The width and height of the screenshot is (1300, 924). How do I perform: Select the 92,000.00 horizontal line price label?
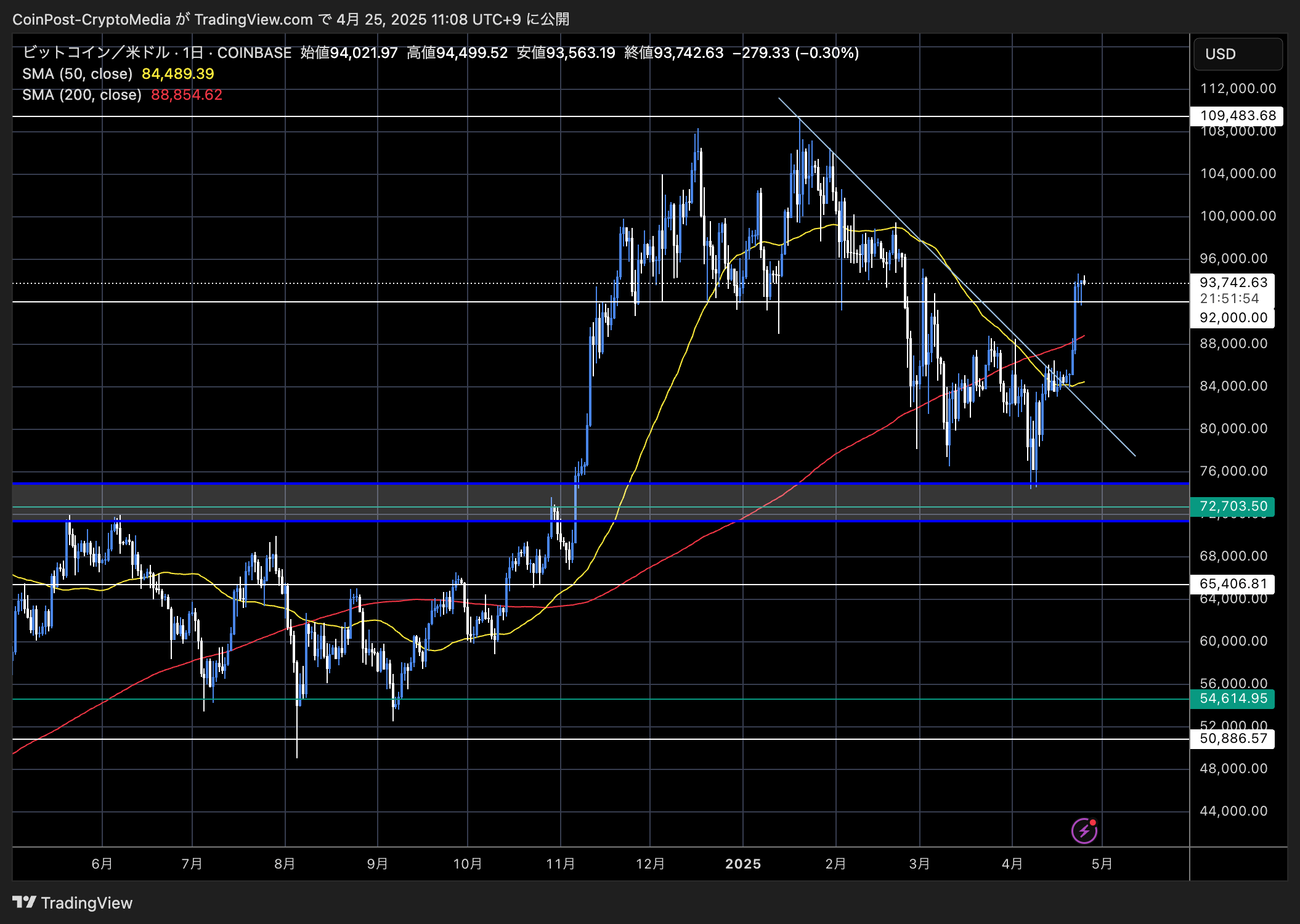coord(1233,318)
